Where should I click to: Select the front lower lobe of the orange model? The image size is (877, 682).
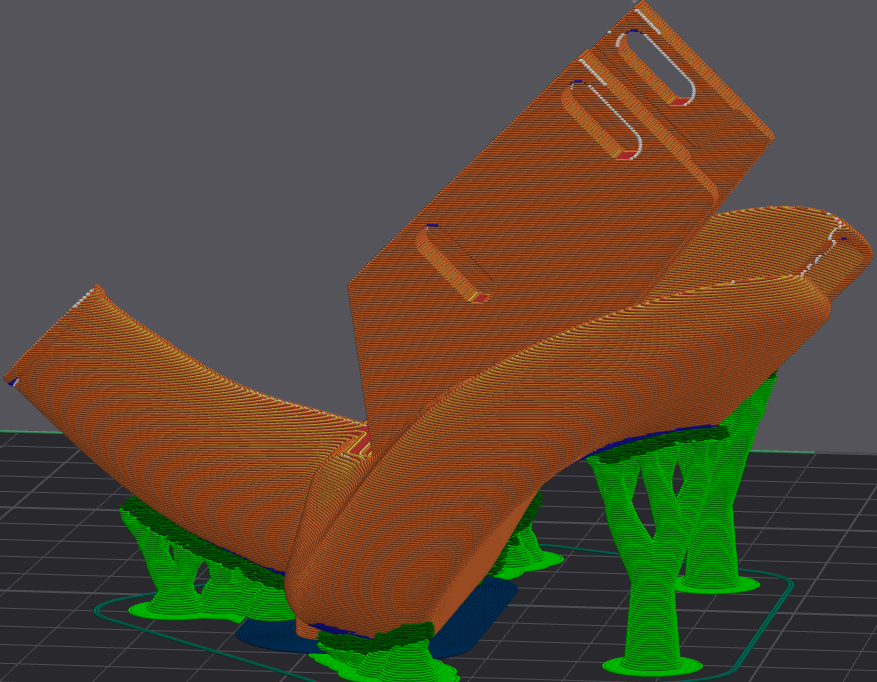coord(400,560)
